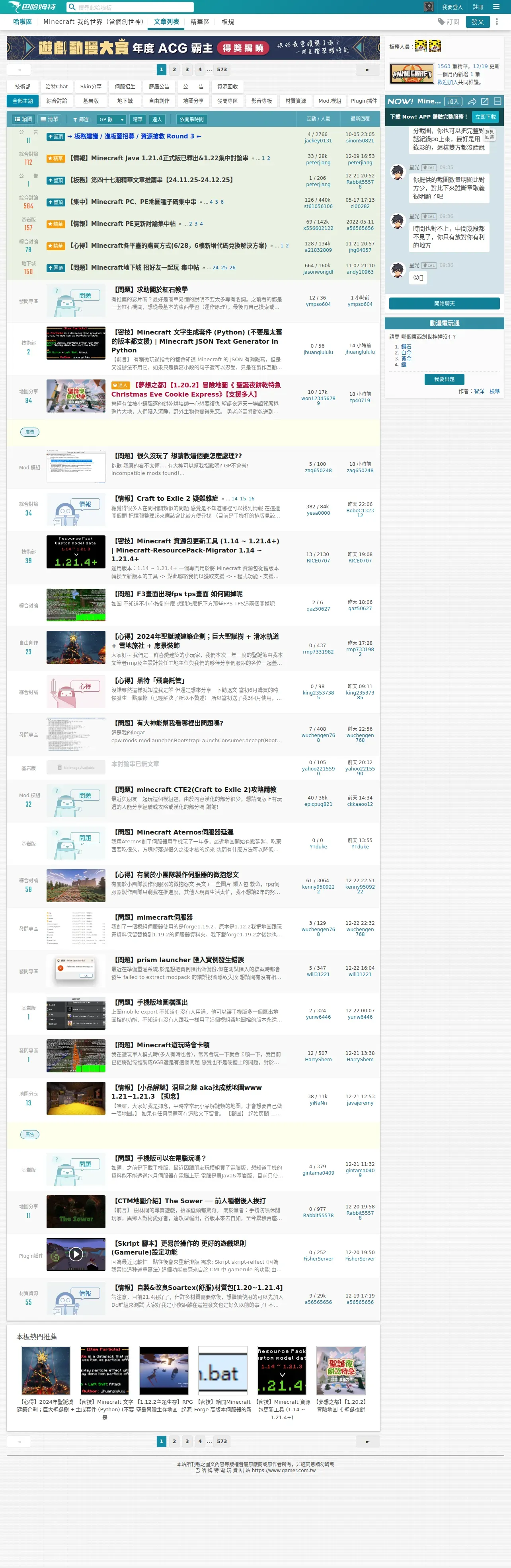Click the Minecraft board emblem image
This screenshot has width=511, height=1568.
[412, 74]
